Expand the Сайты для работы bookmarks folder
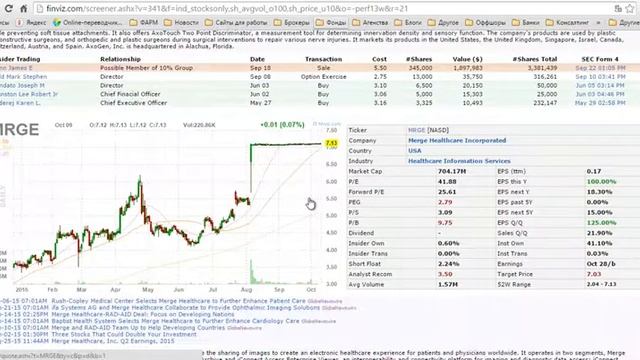This screenshot has height=360, width=640. point(236,22)
